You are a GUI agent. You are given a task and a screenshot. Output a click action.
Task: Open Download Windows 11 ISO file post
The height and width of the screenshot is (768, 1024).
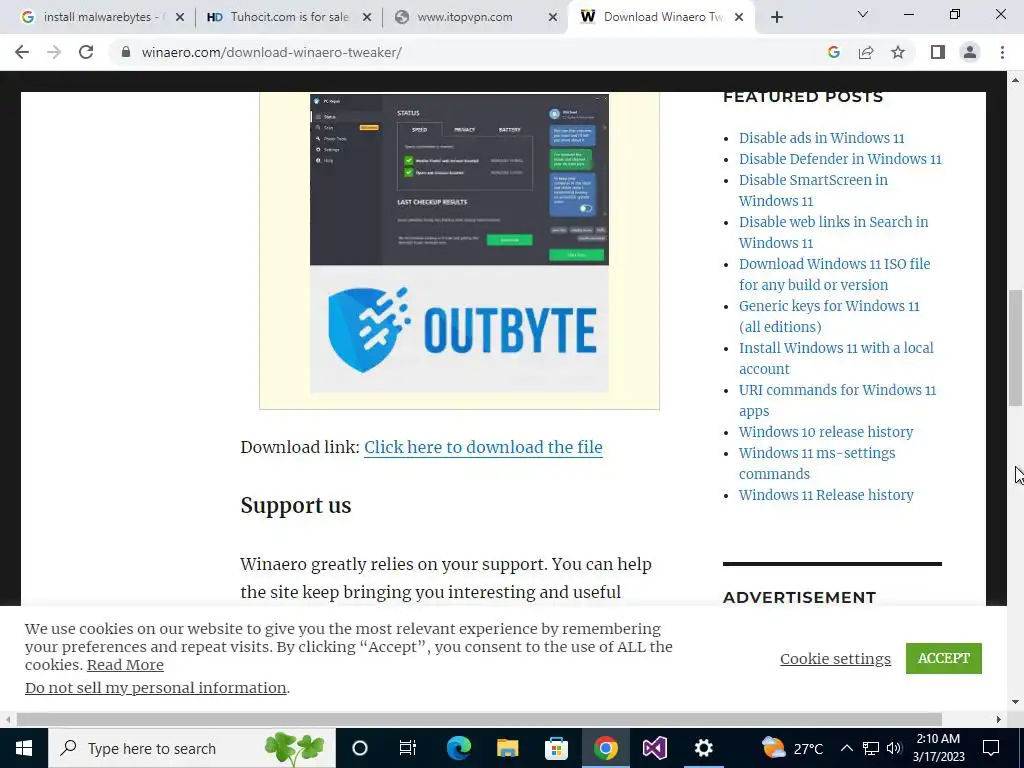[x=835, y=274]
